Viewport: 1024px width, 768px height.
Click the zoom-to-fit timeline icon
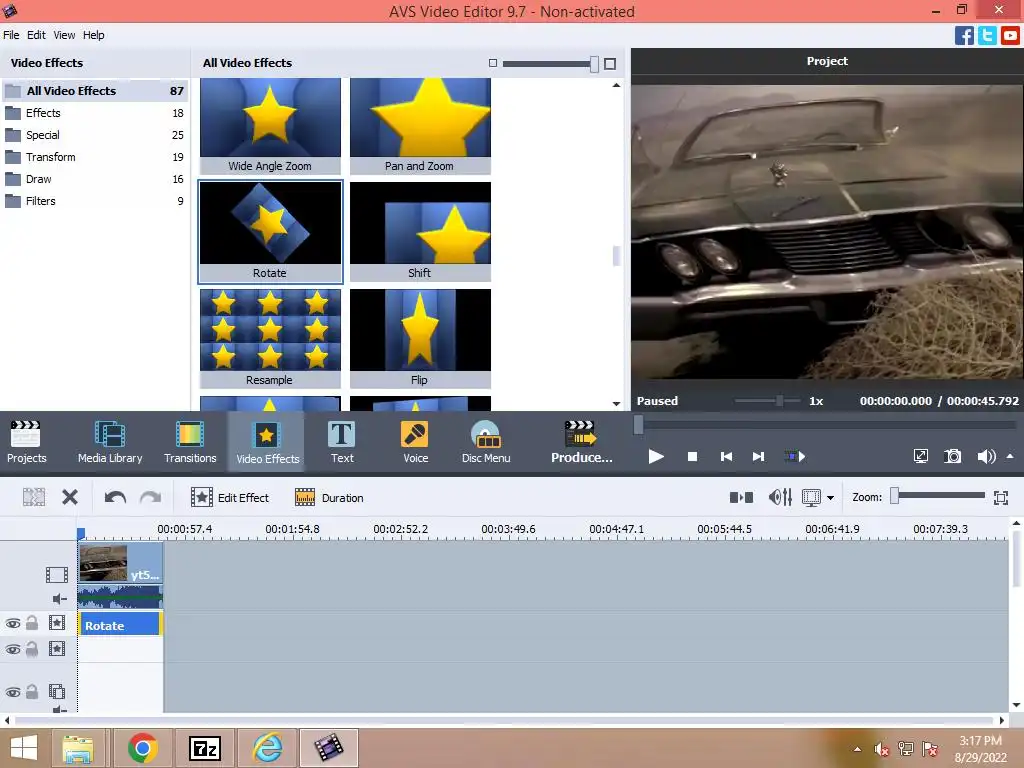1000,498
